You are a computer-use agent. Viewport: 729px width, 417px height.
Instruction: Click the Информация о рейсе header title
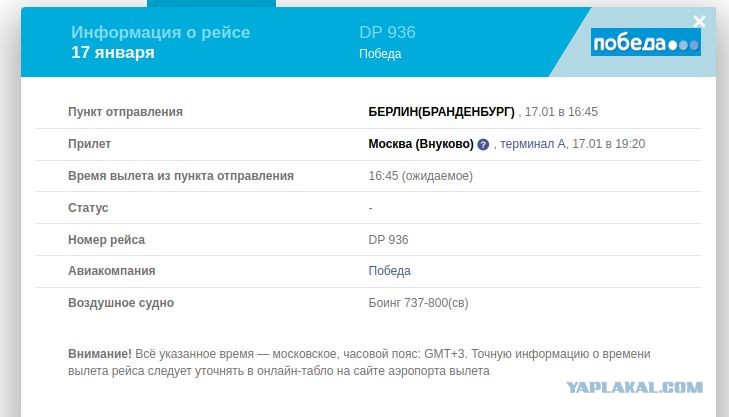(x=160, y=32)
